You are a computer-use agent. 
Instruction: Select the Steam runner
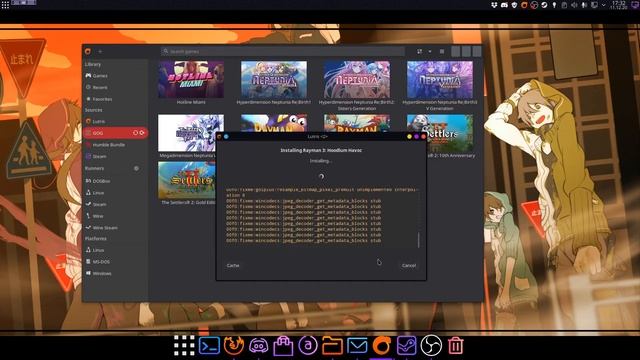115,204
